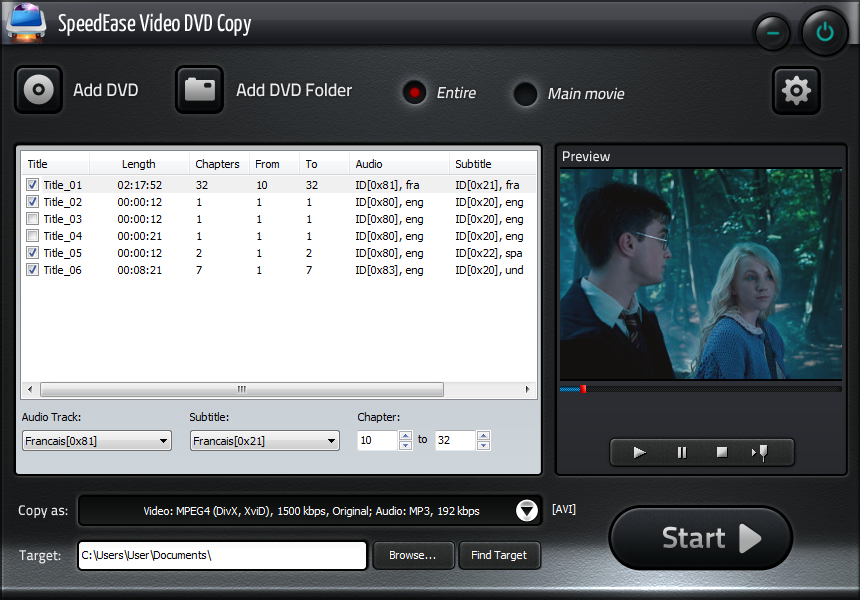Stop the preview playback

pos(722,452)
